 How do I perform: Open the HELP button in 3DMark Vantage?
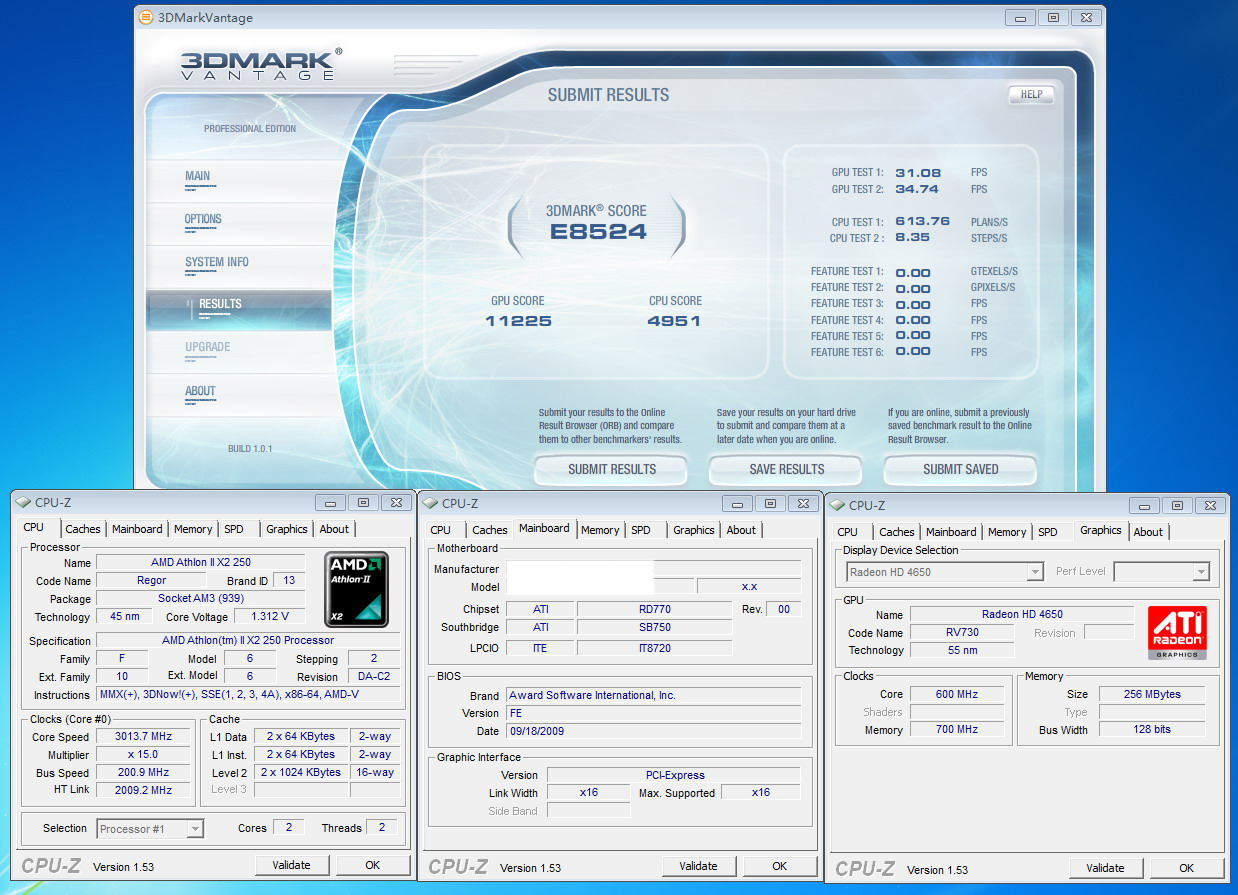click(1031, 95)
